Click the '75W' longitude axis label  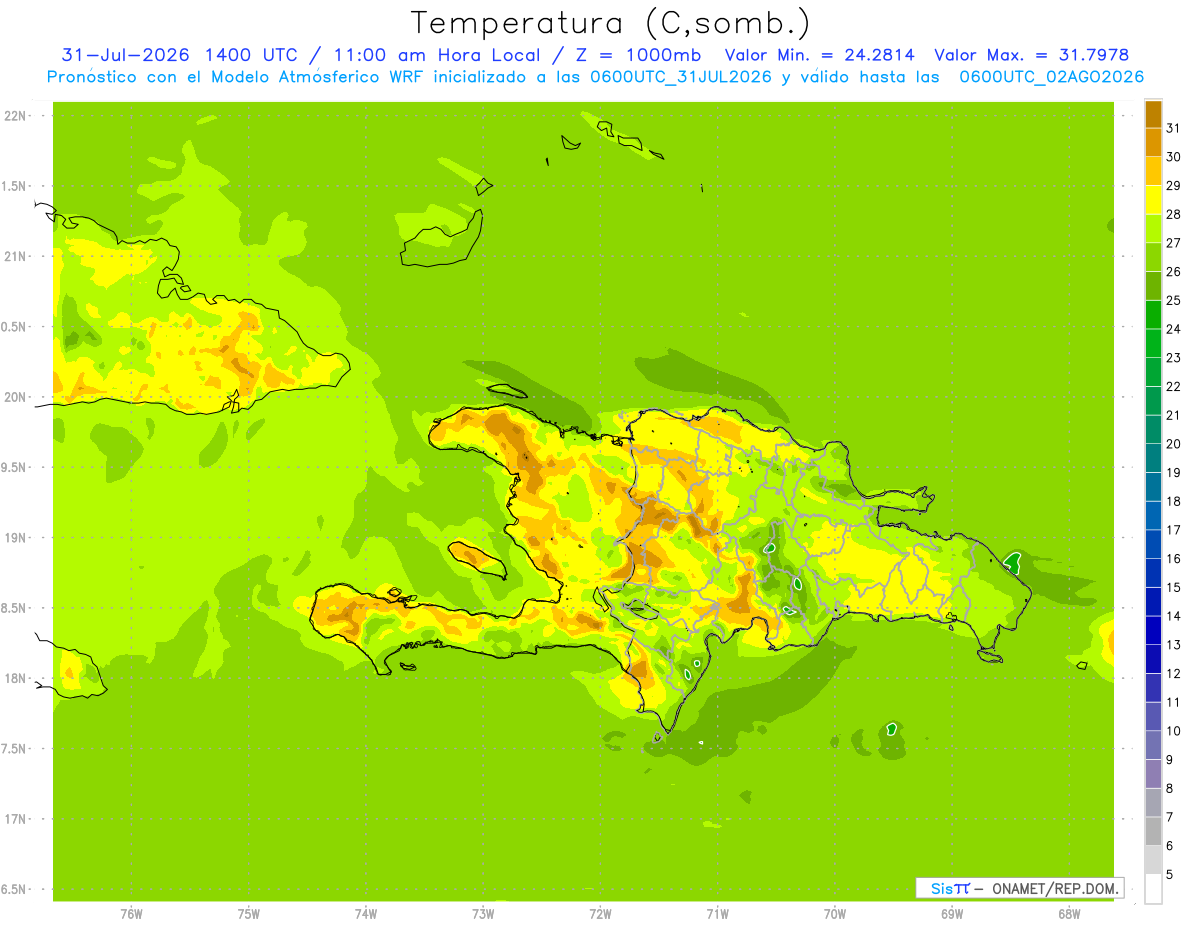tap(249, 914)
